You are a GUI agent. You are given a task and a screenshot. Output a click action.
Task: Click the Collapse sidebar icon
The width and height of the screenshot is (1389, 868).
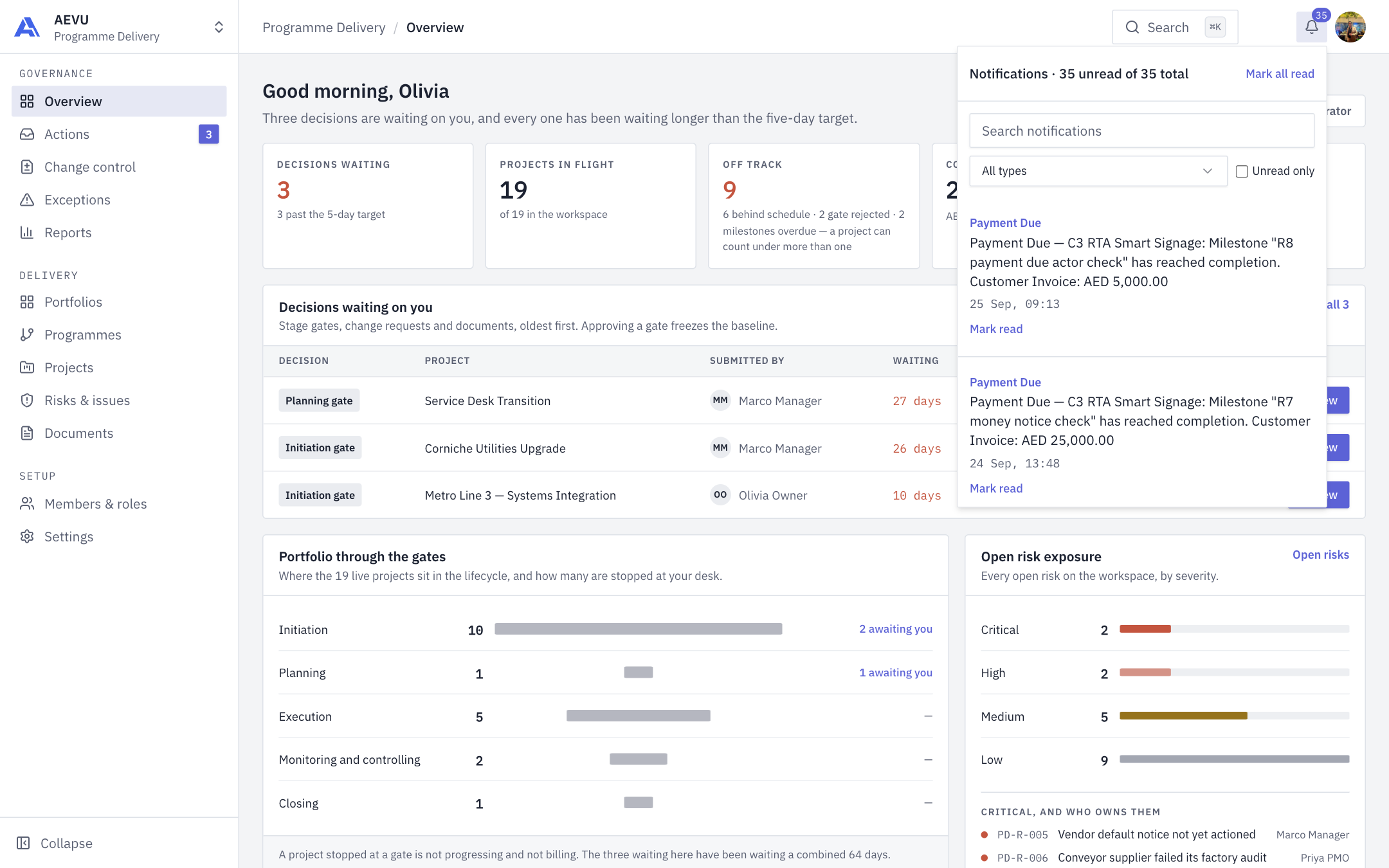(x=23, y=844)
